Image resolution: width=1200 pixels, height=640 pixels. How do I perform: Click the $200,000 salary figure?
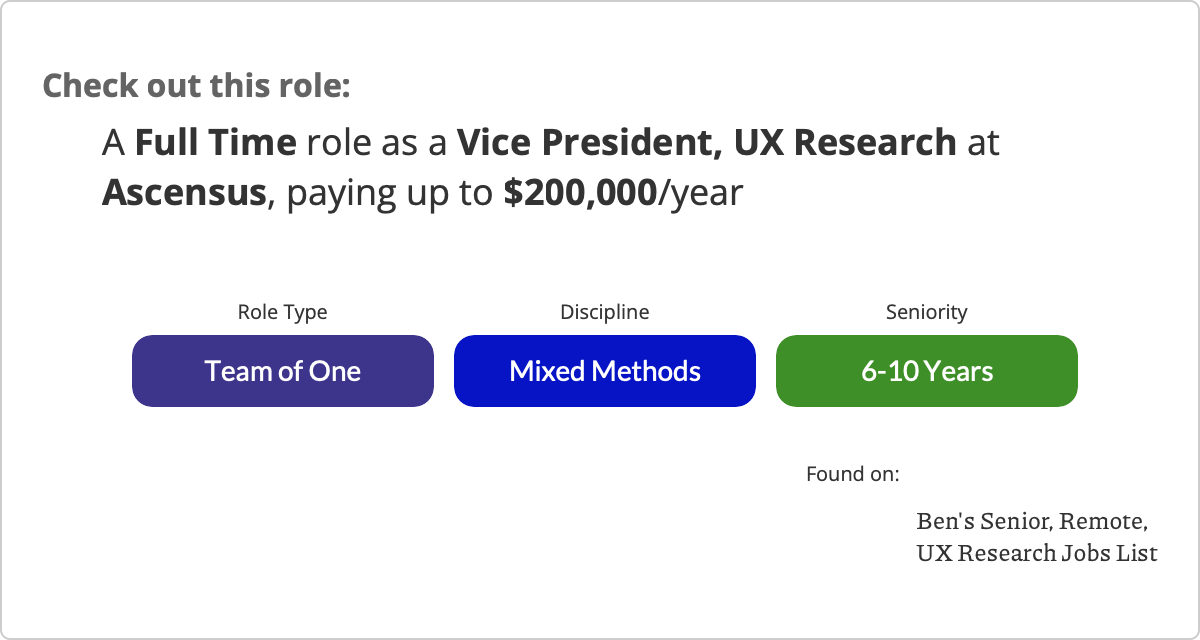pyautogui.click(x=580, y=192)
